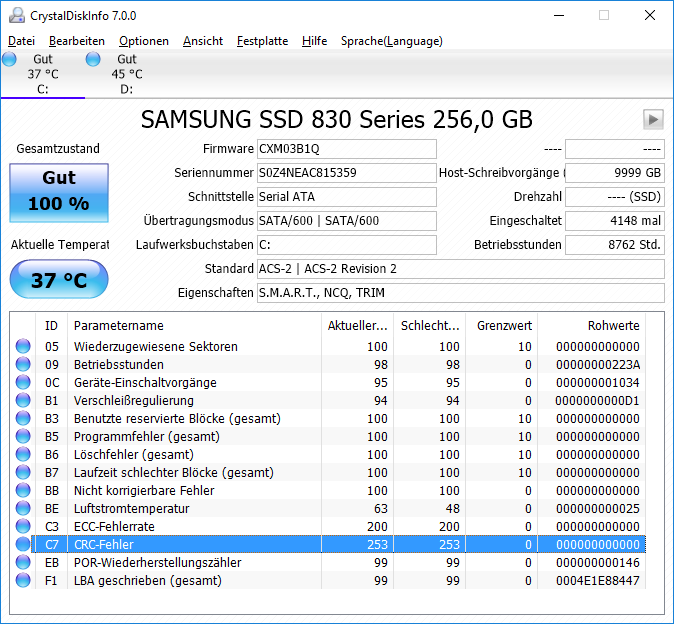Click status orb for ECC-Fehlerrate row
The image size is (674, 624).
[23, 526]
